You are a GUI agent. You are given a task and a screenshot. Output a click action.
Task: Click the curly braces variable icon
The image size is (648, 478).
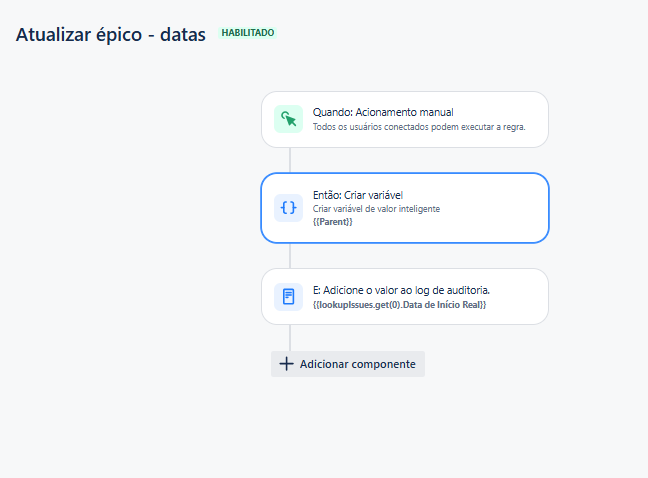288,207
